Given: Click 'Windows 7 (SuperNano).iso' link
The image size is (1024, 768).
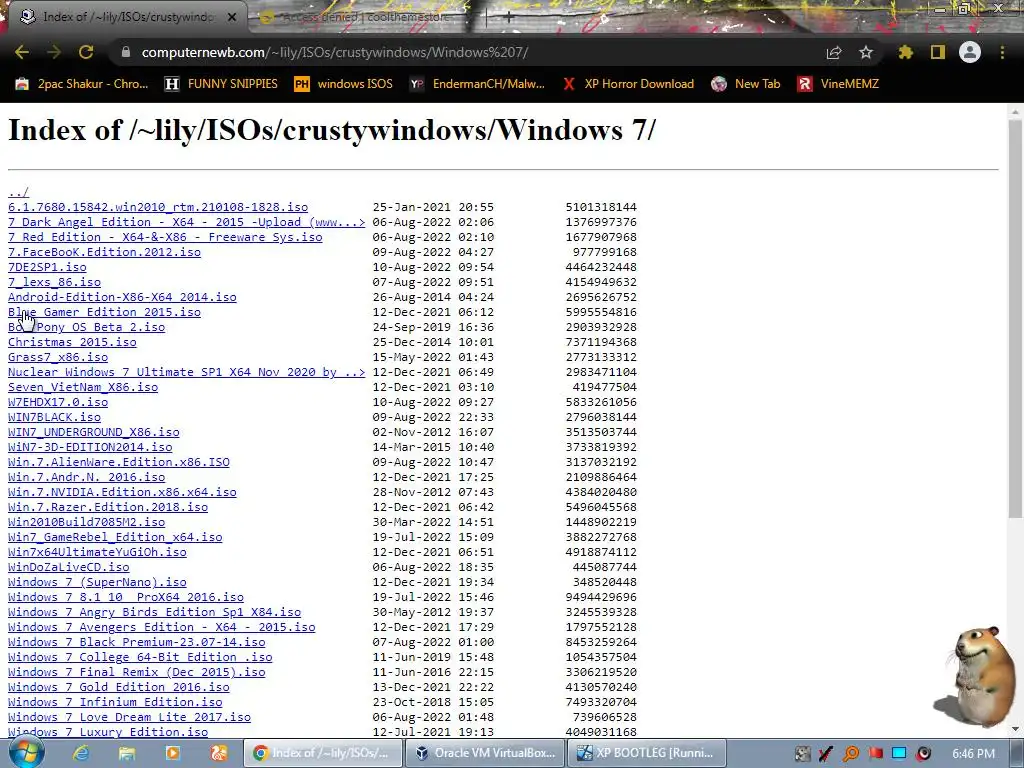Looking at the screenshot, I should pos(97,583).
